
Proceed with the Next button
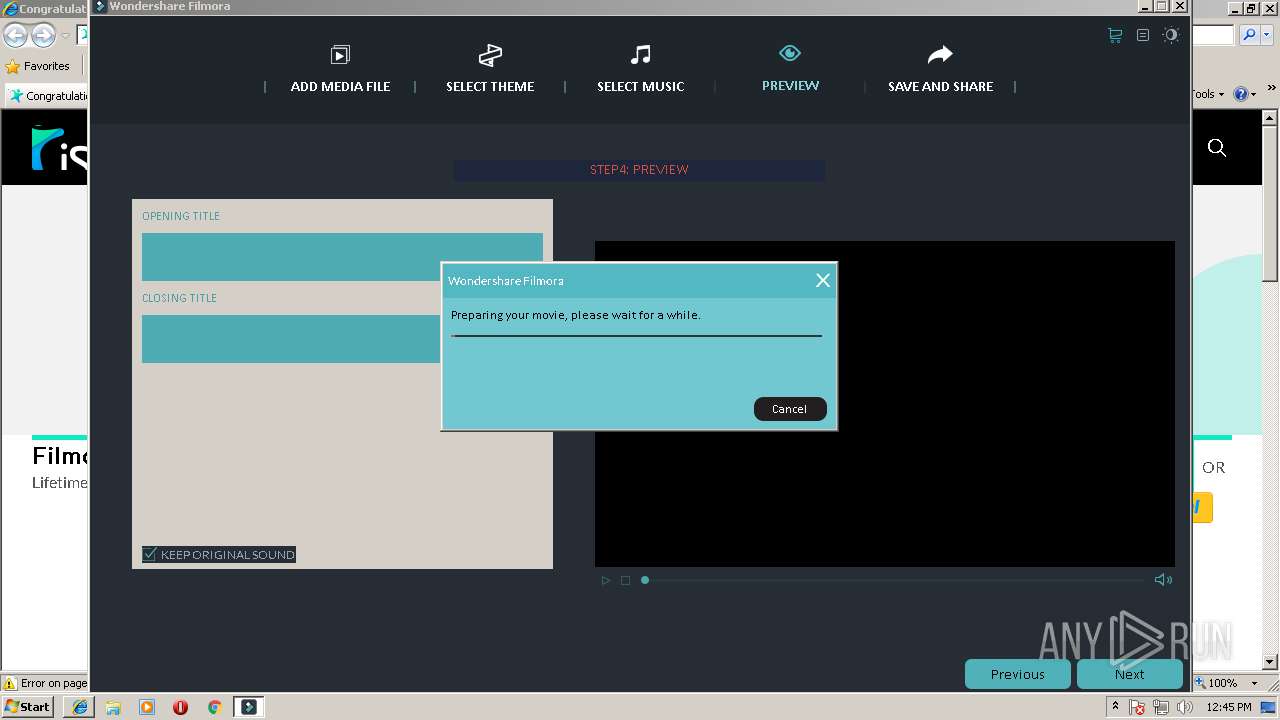pos(1130,674)
